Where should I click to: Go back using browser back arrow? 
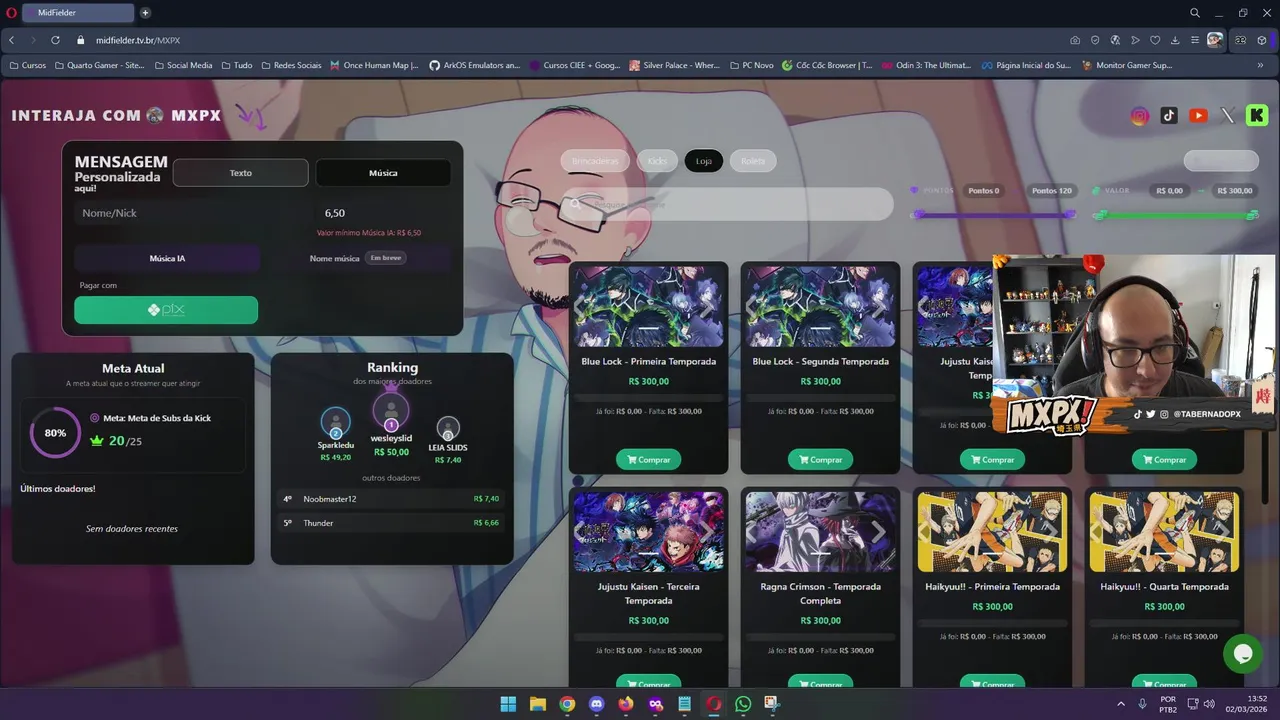point(12,40)
